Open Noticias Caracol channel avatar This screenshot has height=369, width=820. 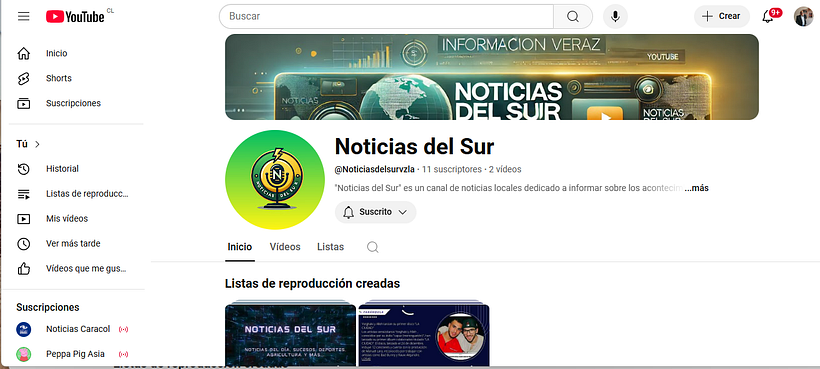pos(24,329)
